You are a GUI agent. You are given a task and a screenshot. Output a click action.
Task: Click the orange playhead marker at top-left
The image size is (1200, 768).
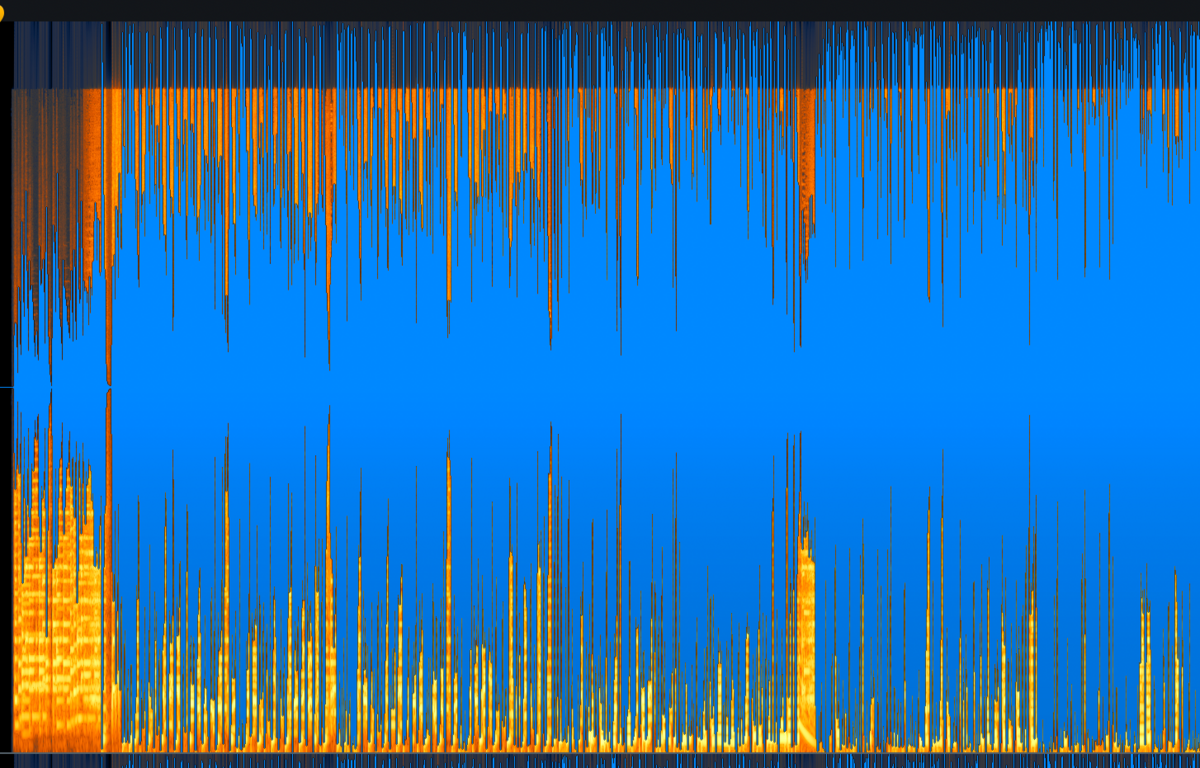[x=2, y=13]
